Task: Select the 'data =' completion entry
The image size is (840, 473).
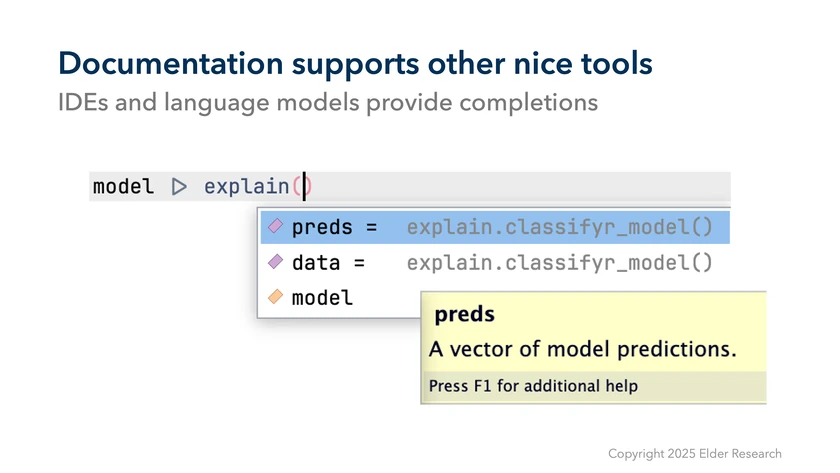Action: tap(328, 263)
